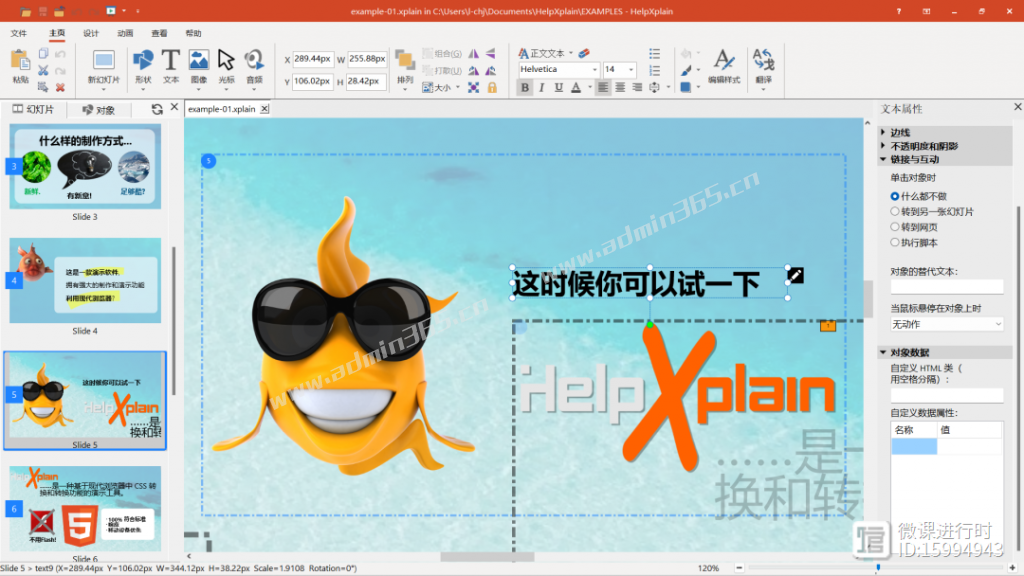Screen dimensions: 1024x576
Task: Click the Translate (翻译) tool
Action: click(763, 67)
